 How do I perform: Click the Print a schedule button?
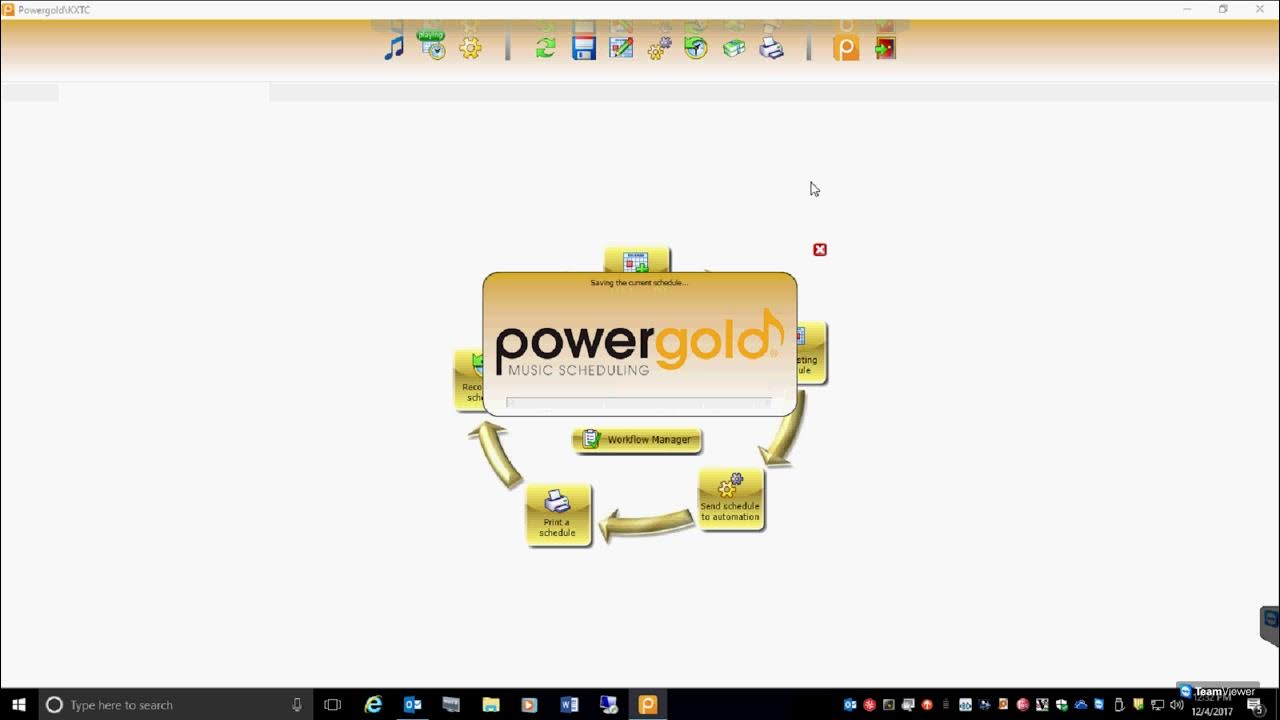(x=558, y=515)
